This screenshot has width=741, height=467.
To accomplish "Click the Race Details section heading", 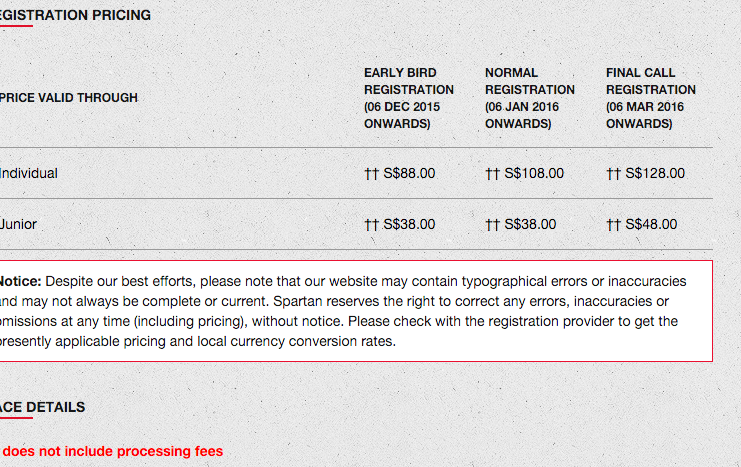I will [x=42, y=408].
